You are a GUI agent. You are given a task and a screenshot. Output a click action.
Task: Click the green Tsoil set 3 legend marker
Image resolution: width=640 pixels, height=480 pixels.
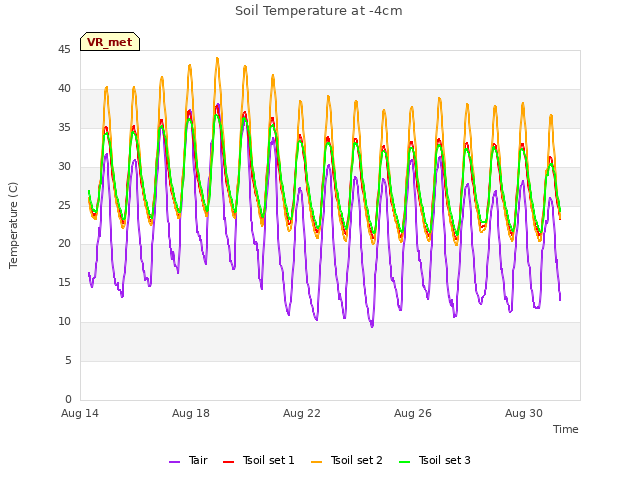click(x=405, y=462)
